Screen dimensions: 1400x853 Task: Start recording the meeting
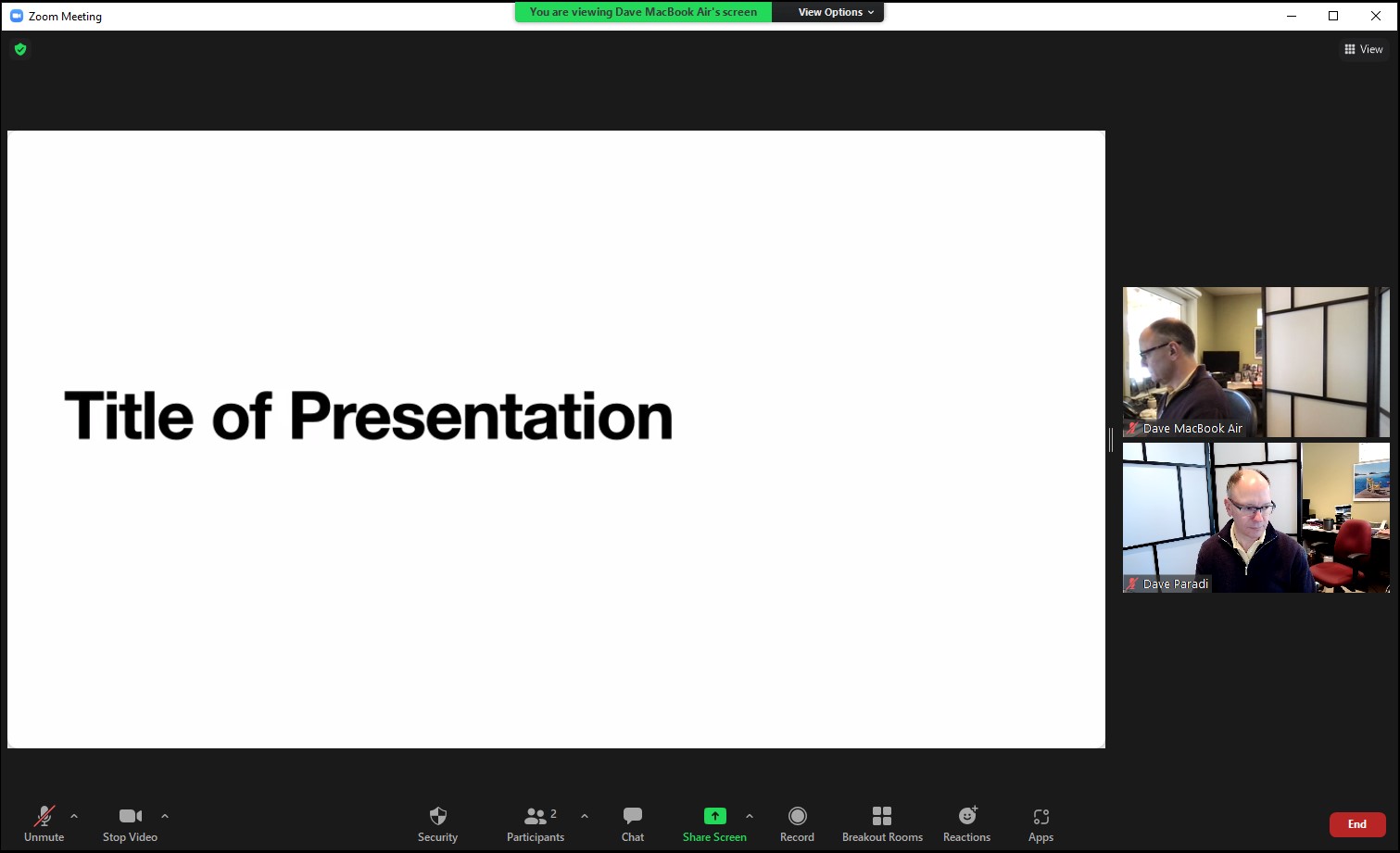coord(797,823)
